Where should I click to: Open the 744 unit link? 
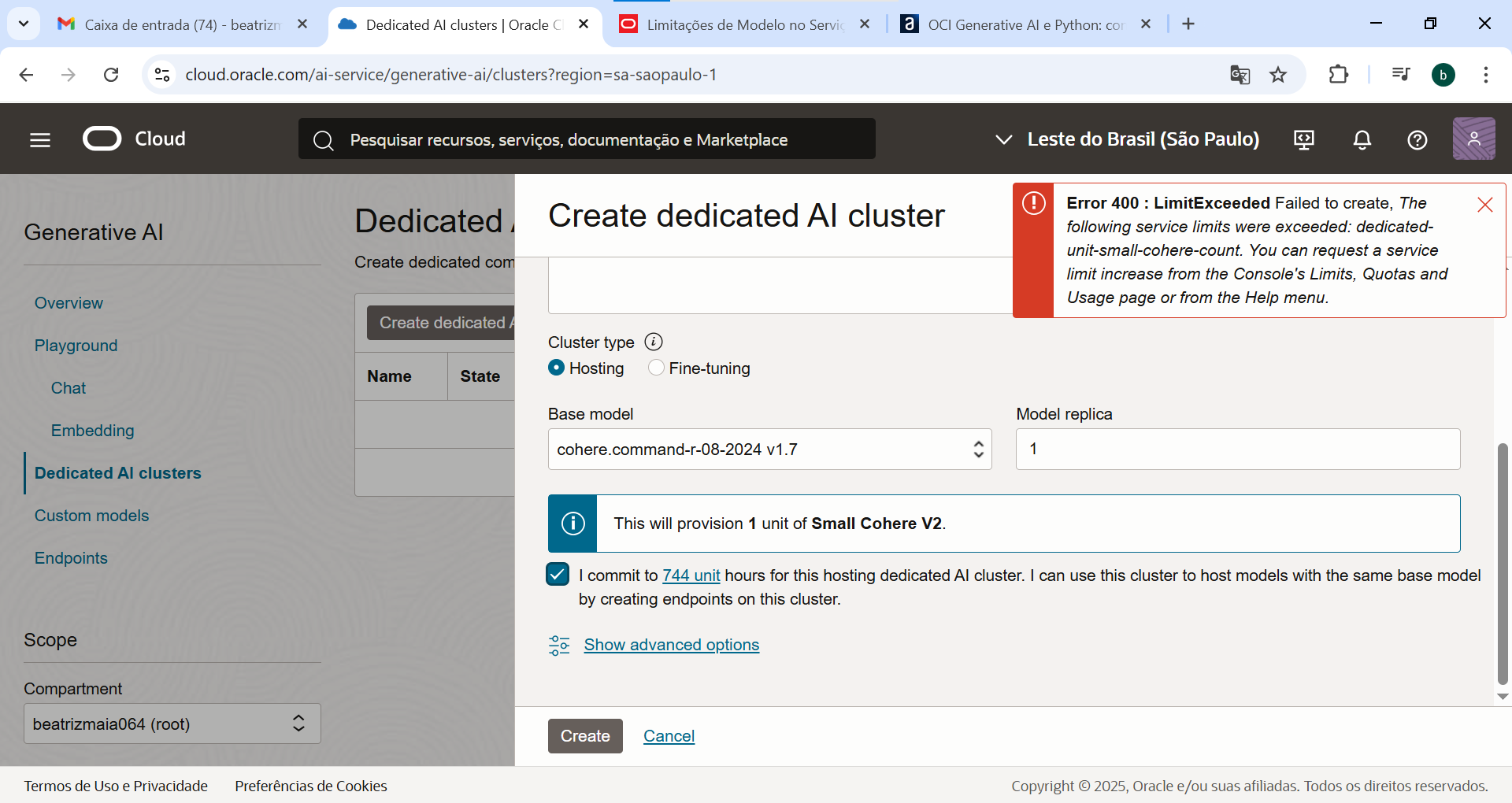coord(691,575)
